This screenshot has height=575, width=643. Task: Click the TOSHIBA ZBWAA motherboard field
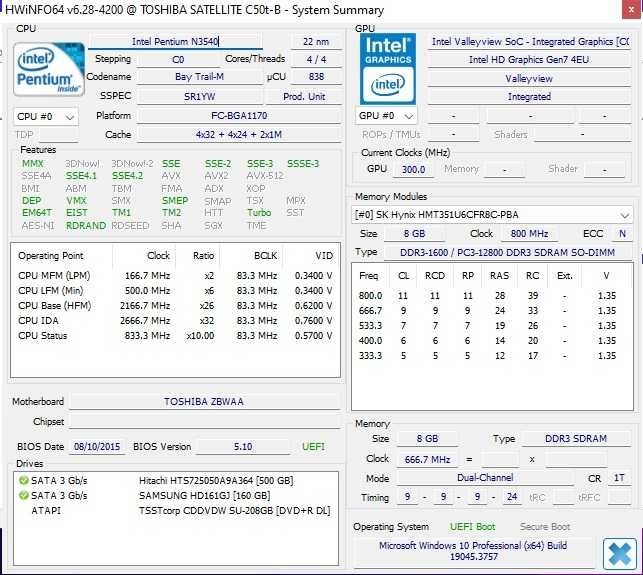(x=204, y=402)
